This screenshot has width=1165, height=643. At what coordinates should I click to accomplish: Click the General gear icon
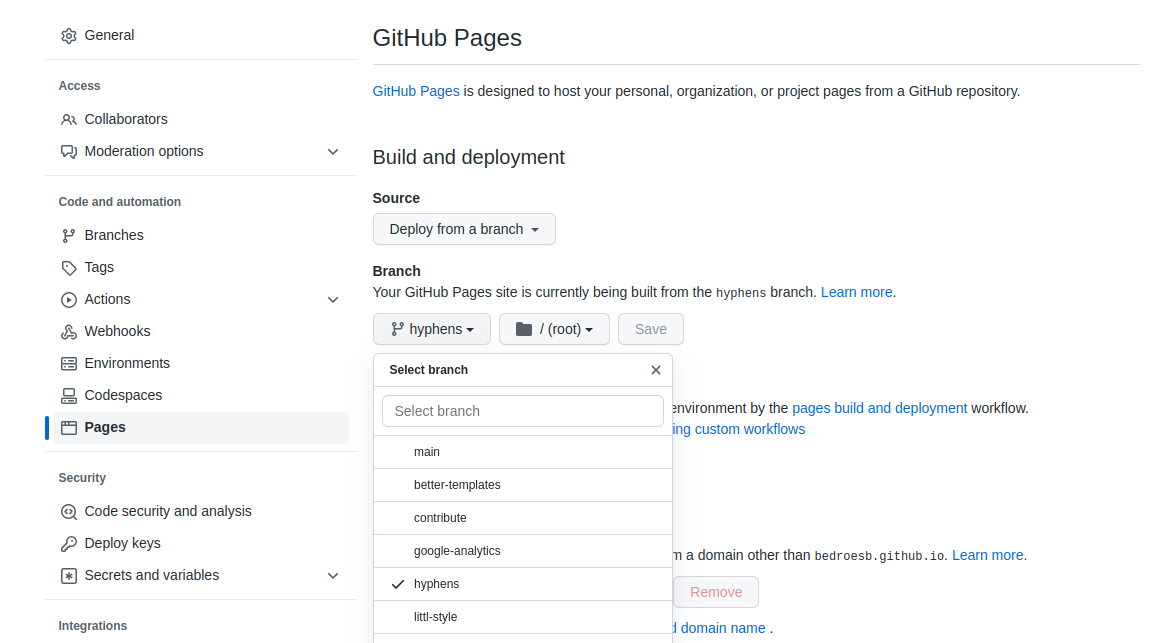(69, 36)
